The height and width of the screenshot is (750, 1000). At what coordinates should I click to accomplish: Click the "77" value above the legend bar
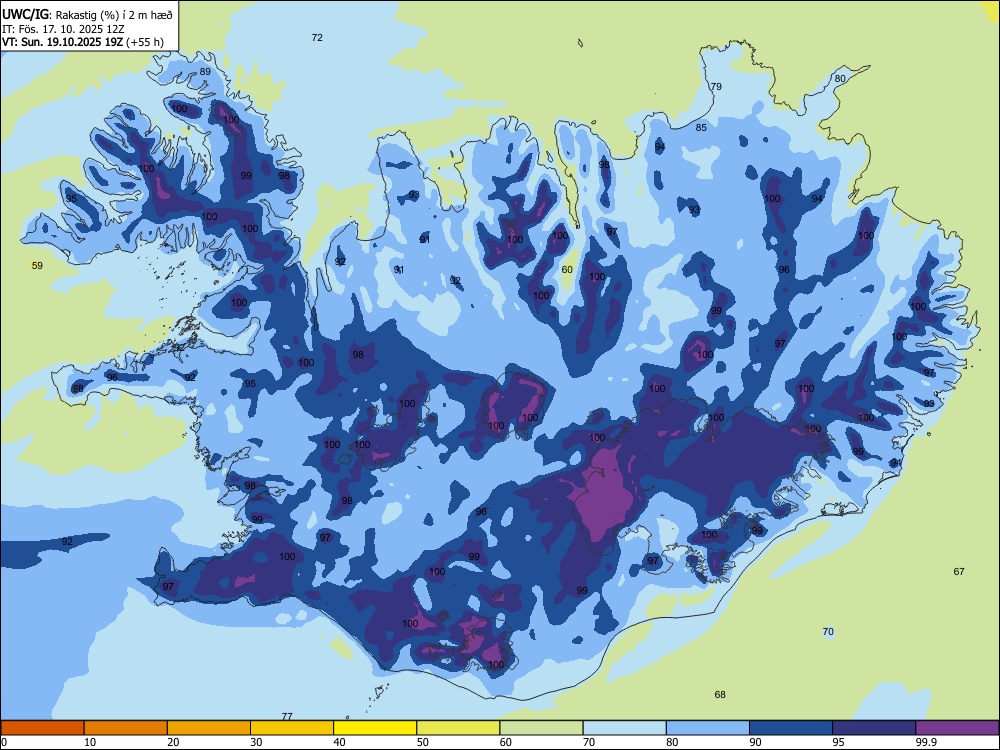[x=287, y=716]
